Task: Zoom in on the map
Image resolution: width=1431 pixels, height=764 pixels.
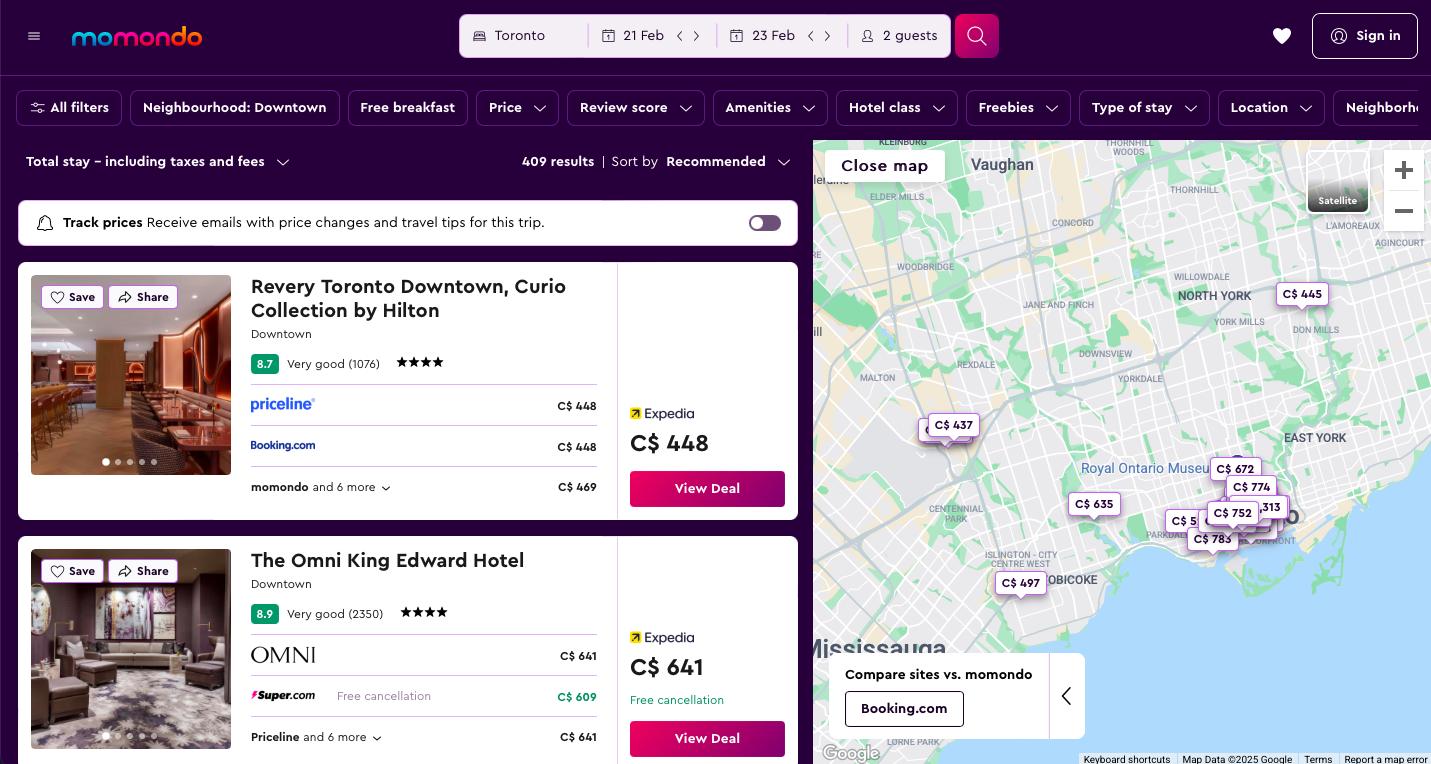Action: click(x=1403, y=170)
